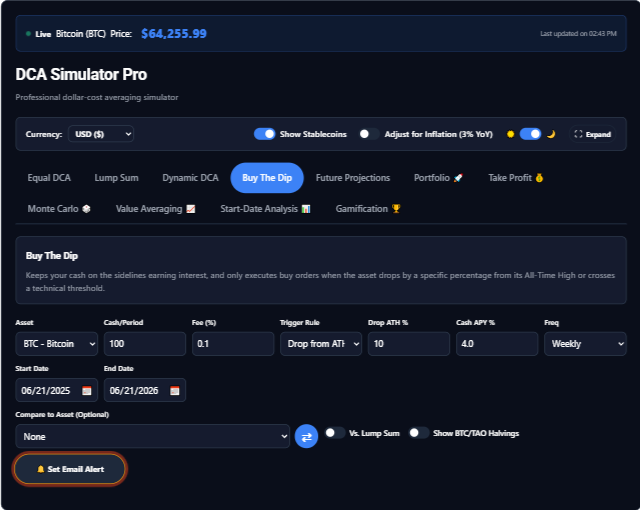Disable the Show Stablecoins toggle
Viewport: 640px width, 510px height.
point(264,134)
